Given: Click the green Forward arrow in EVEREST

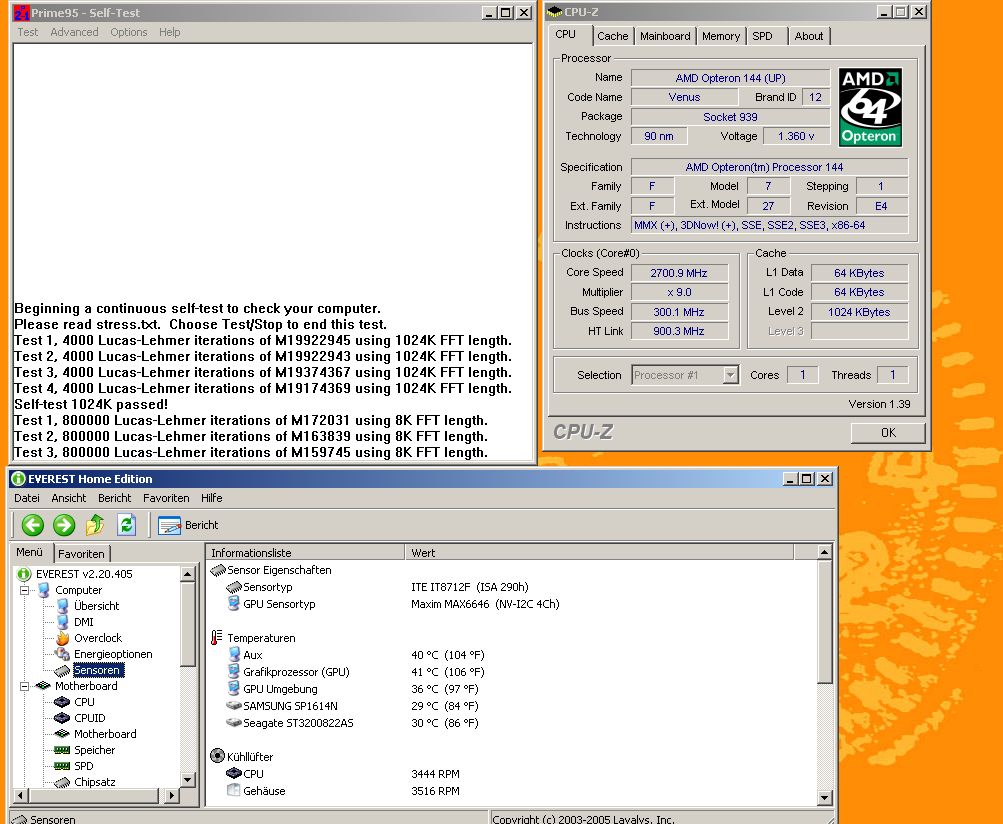Looking at the screenshot, I should (64, 525).
